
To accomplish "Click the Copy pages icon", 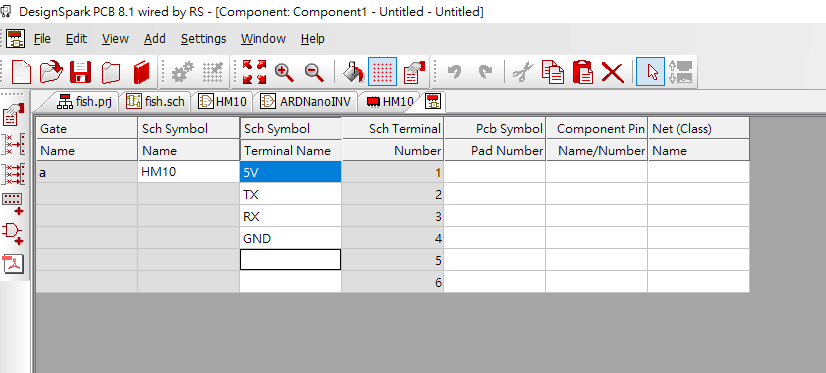I will point(553,72).
